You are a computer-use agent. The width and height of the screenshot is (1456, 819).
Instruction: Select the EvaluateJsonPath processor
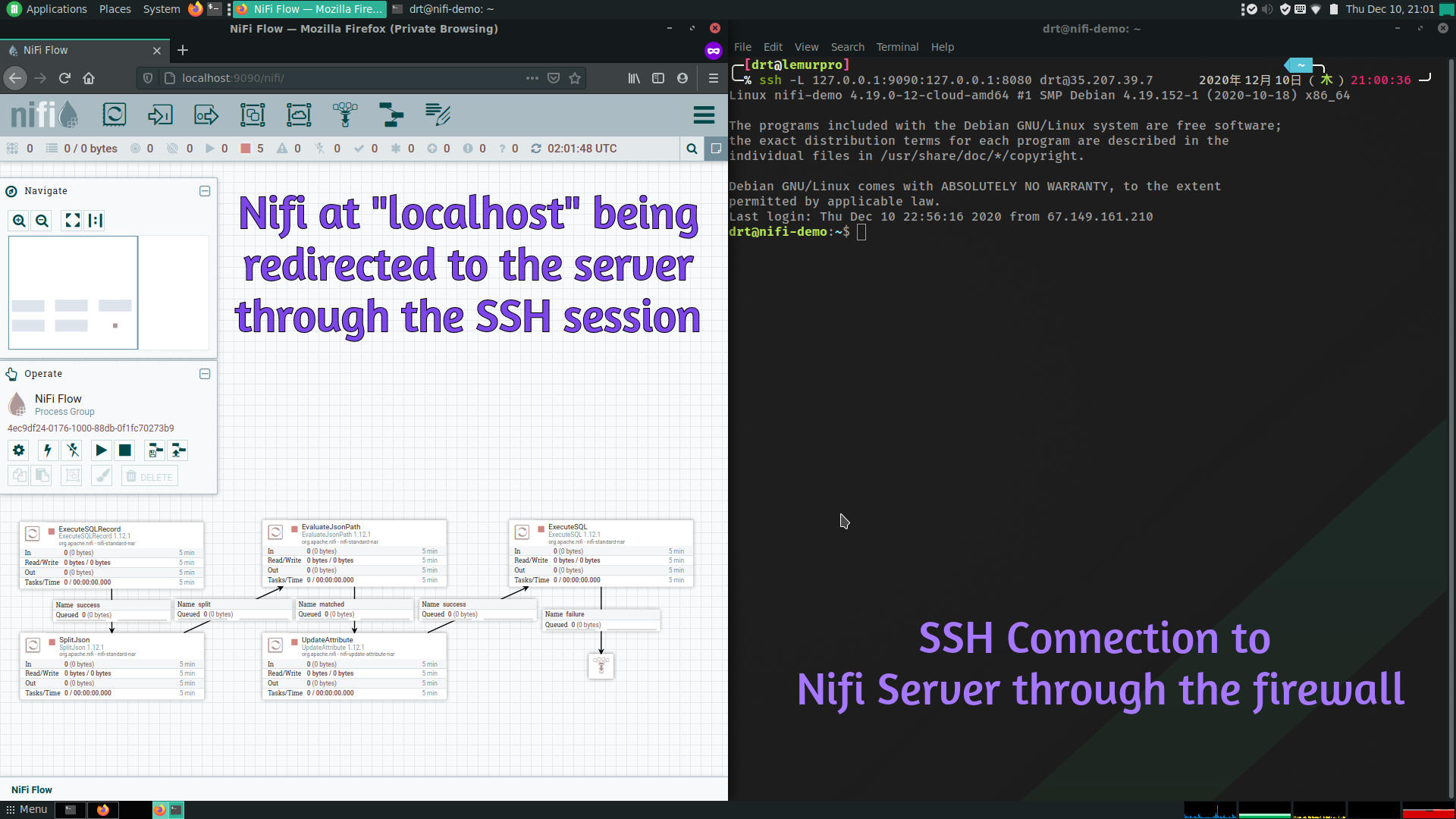(x=354, y=553)
